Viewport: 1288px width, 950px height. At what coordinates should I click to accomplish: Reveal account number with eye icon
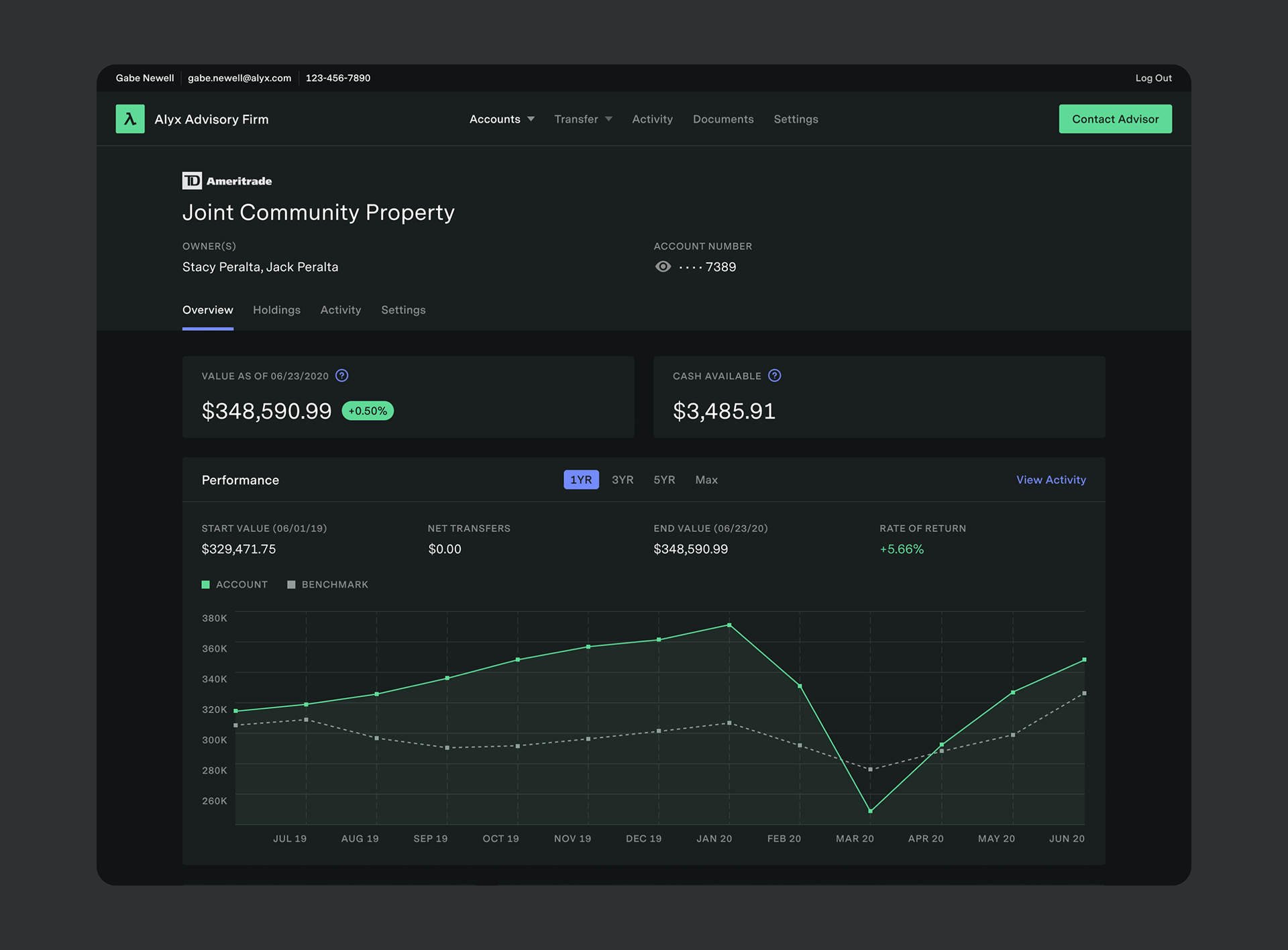coord(663,266)
